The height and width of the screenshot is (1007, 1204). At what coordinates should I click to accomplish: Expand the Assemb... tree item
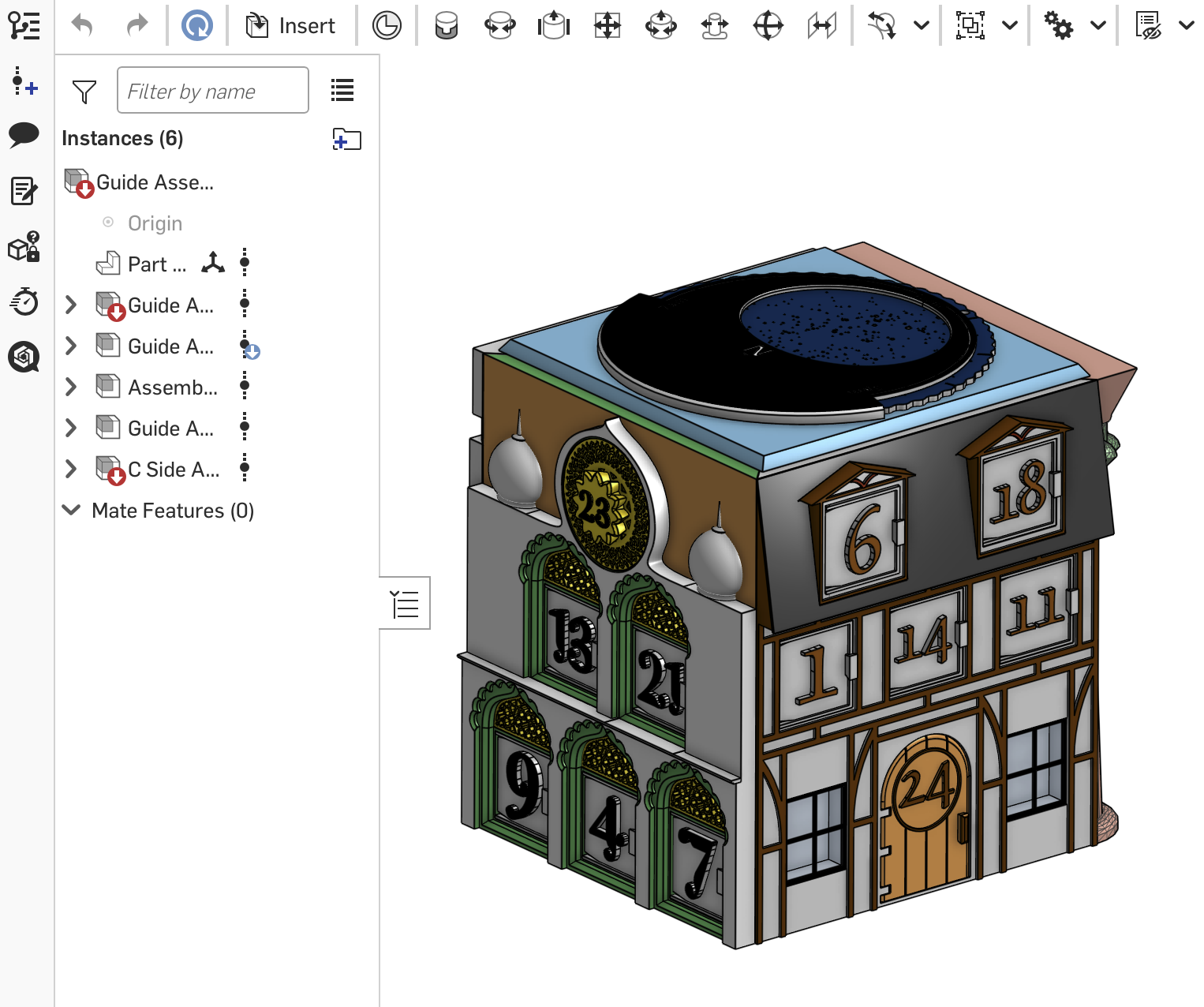(x=71, y=387)
